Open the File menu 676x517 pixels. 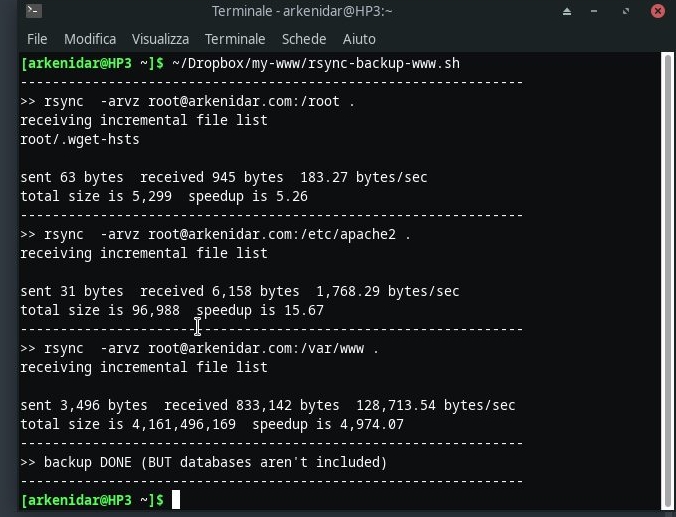tap(37, 39)
